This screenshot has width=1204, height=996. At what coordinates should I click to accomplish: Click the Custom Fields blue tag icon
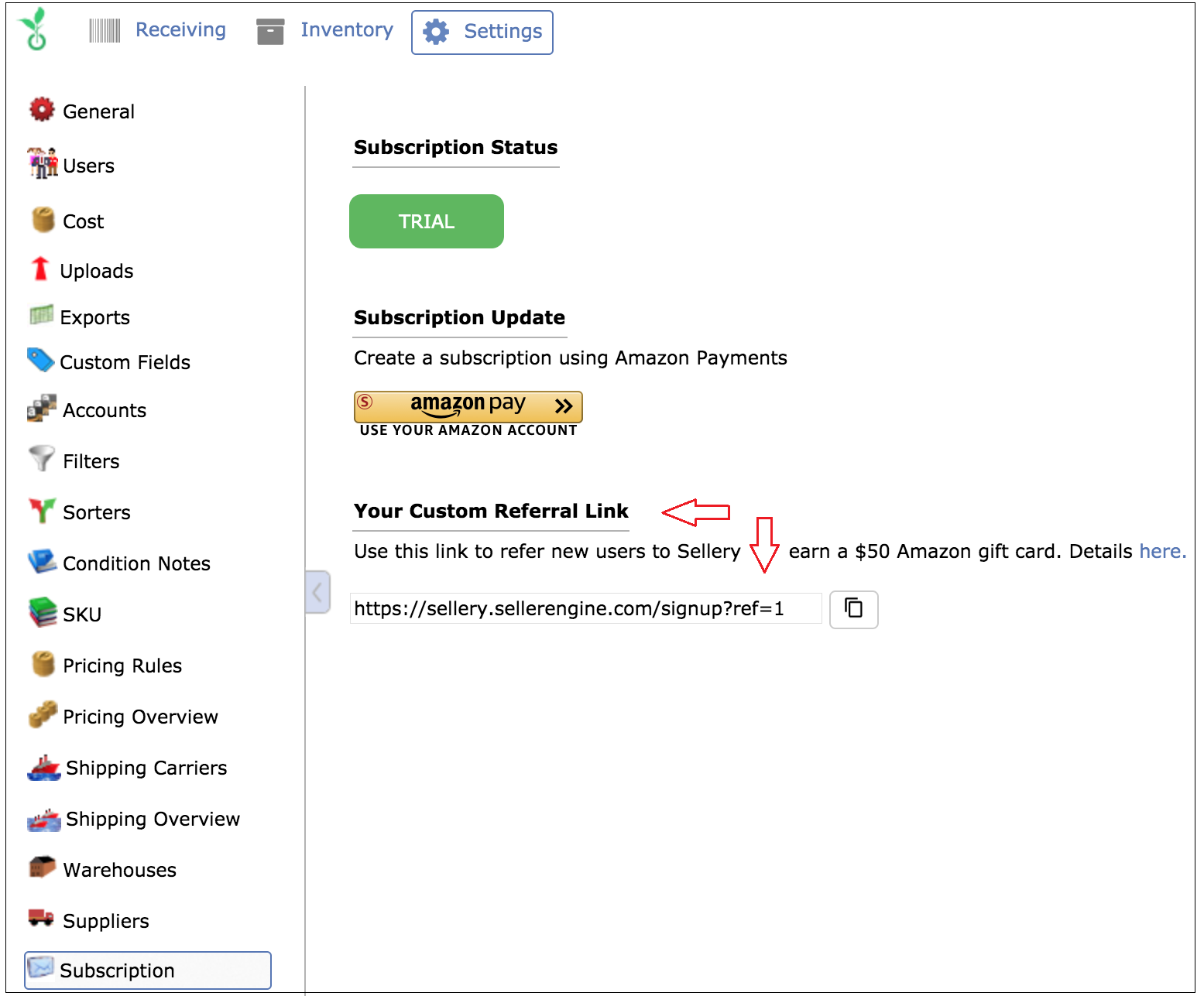click(x=41, y=359)
